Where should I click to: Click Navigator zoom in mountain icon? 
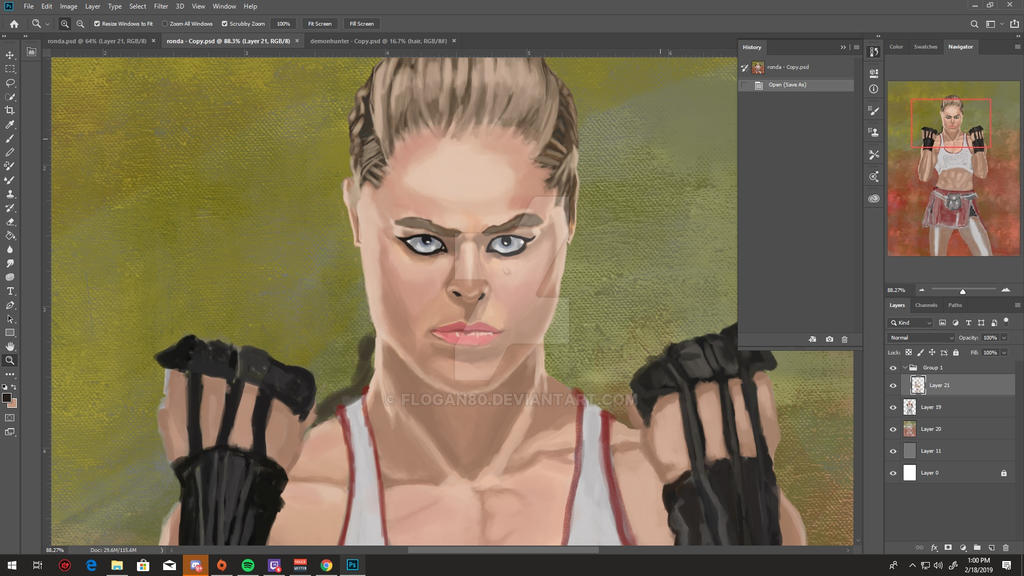[1006, 290]
